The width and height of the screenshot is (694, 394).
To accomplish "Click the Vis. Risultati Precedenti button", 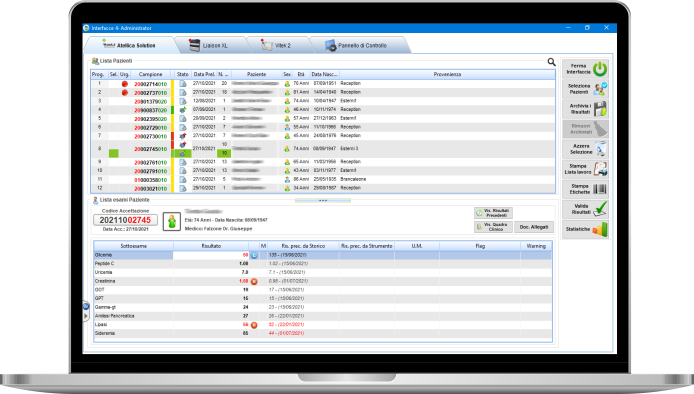I will pyautogui.click(x=493, y=213).
